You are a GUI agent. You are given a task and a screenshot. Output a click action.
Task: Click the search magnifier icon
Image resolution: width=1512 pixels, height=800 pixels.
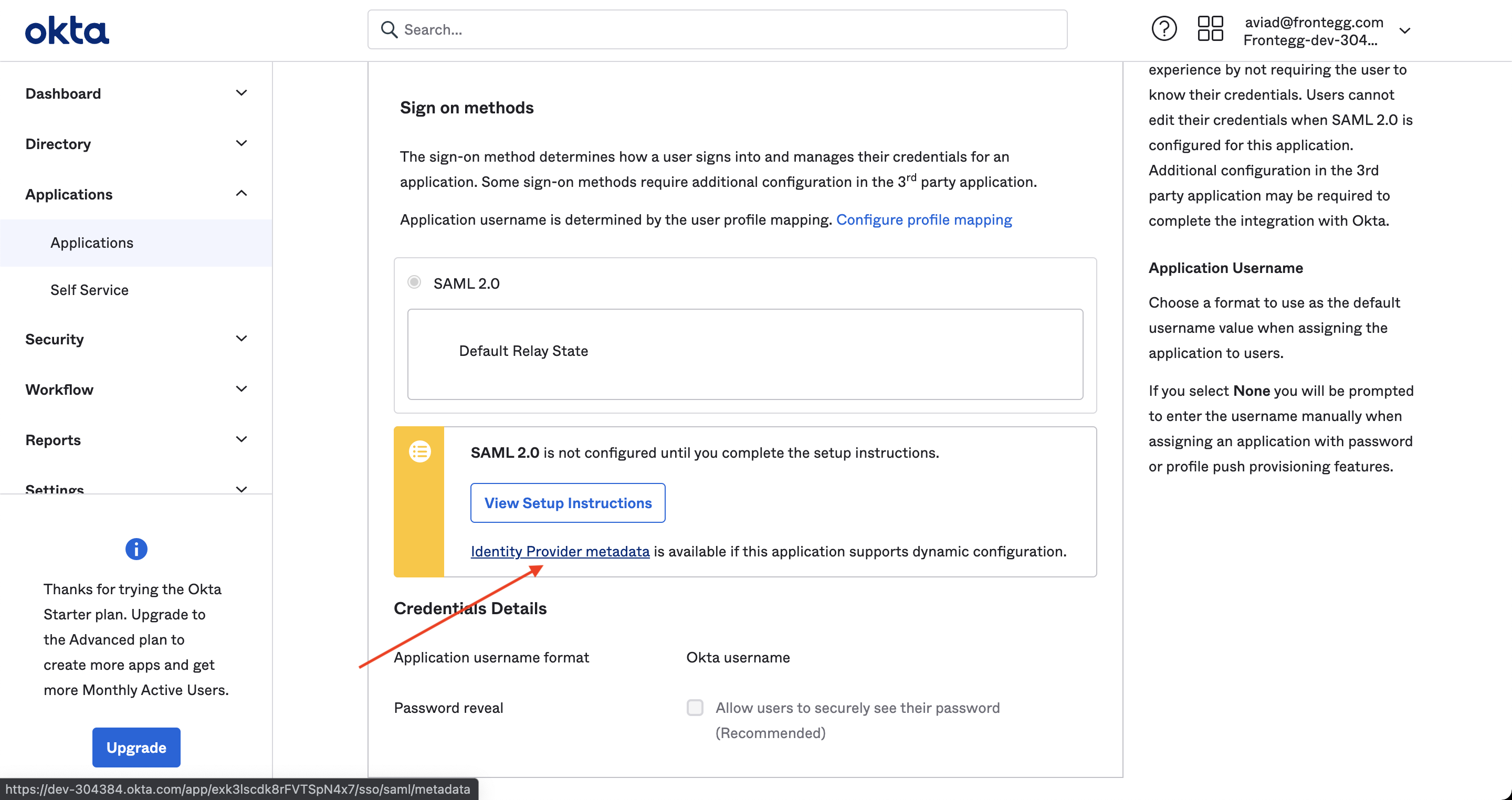click(x=388, y=29)
